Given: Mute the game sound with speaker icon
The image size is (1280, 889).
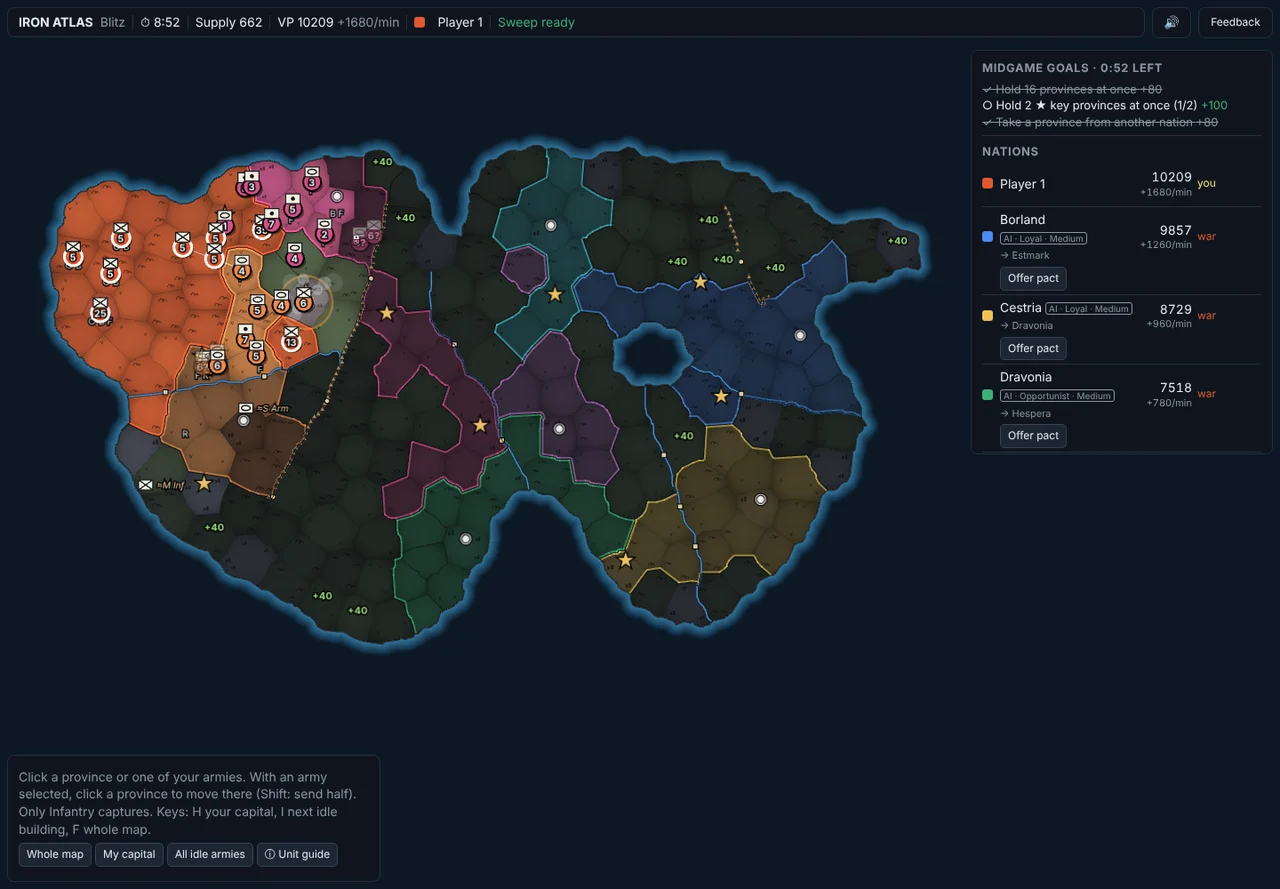Looking at the screenshot, I should (x=1171, y=22).
